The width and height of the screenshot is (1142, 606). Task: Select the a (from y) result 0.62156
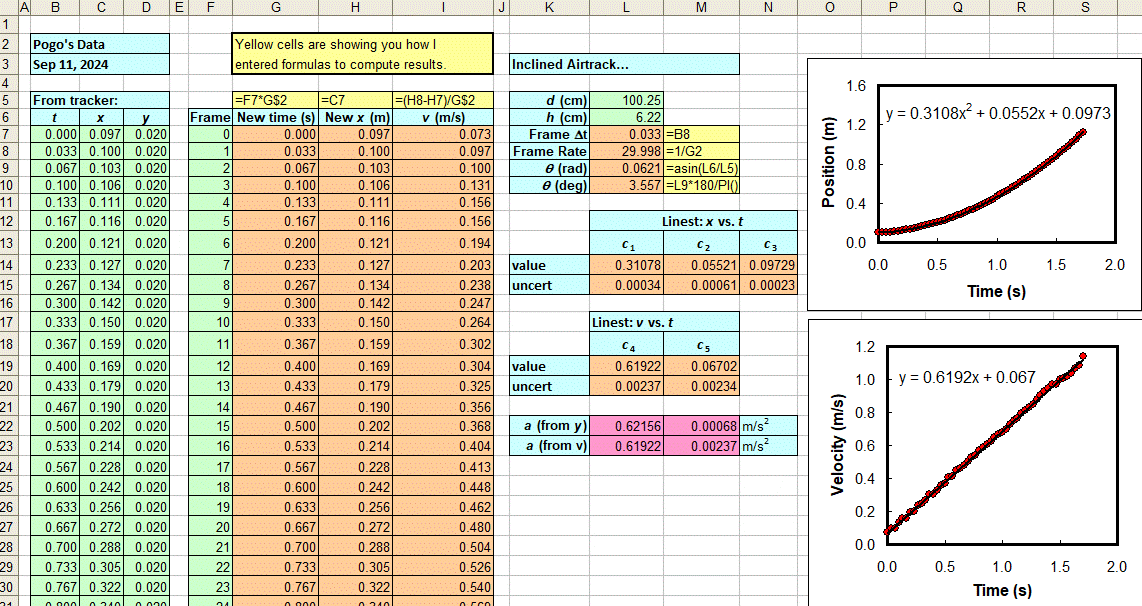pyautogui.click(x=626, y=426)
